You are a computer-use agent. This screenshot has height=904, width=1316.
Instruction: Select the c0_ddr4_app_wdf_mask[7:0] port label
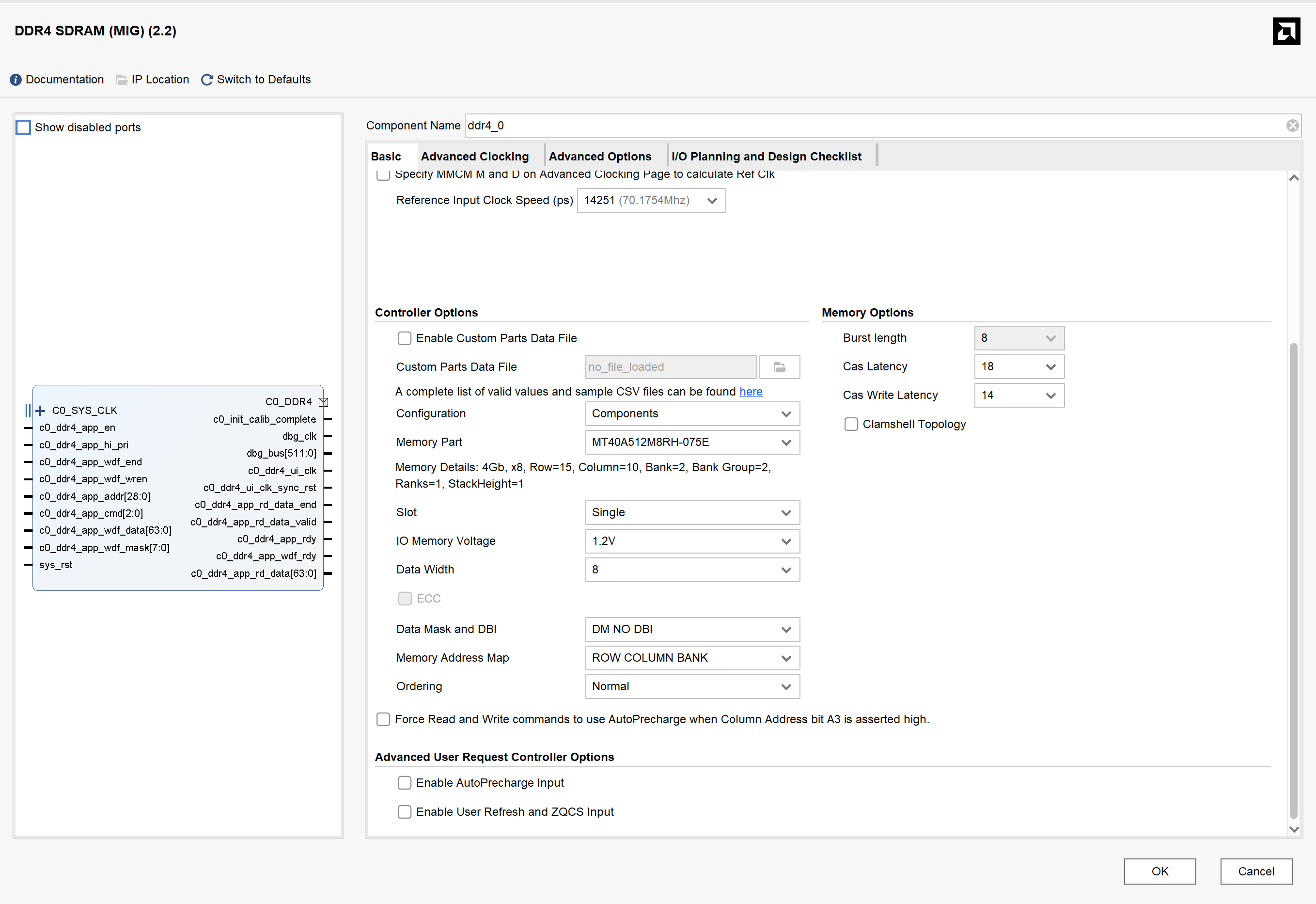pos(104,548)
